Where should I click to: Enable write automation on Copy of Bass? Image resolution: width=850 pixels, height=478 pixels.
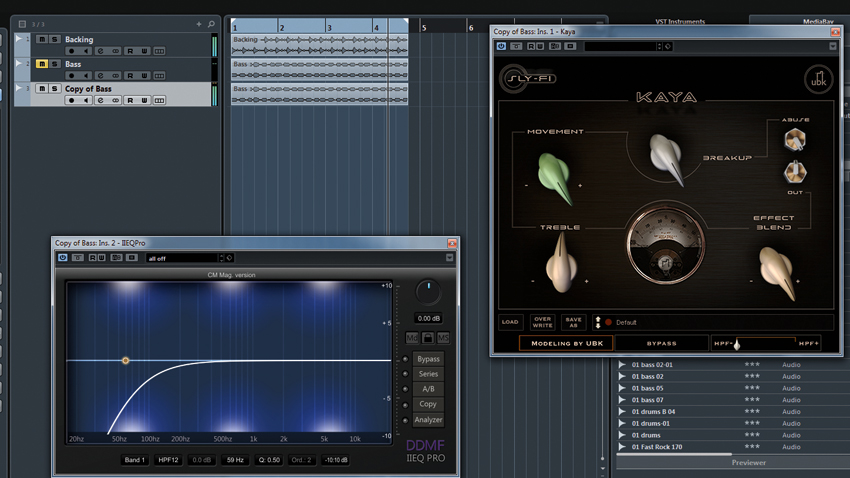click(x=144, y=100)
